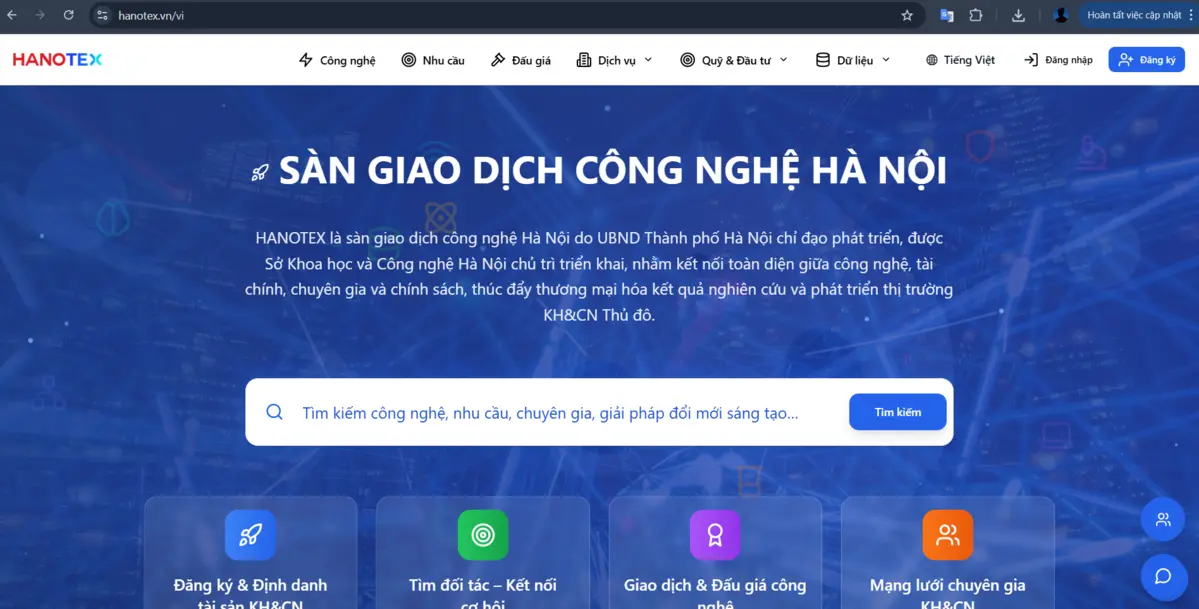Click the floating users circle button
Screen dimensions: 1199x609
click(x=1163, y=519)
